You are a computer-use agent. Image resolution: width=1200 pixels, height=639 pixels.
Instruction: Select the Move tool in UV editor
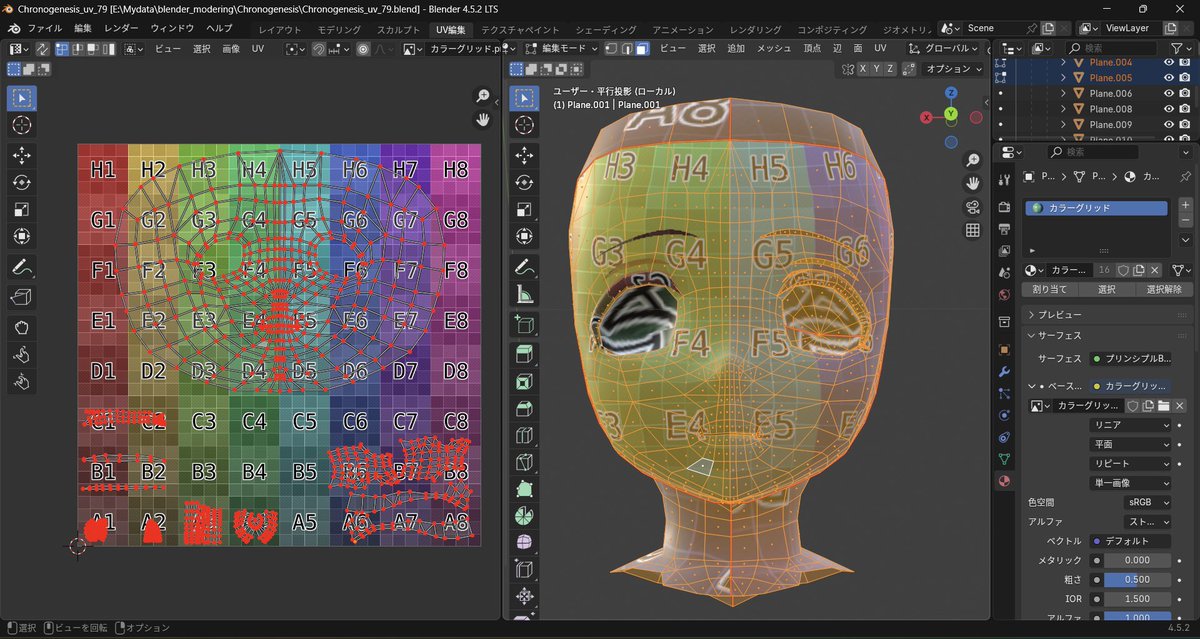22,155
